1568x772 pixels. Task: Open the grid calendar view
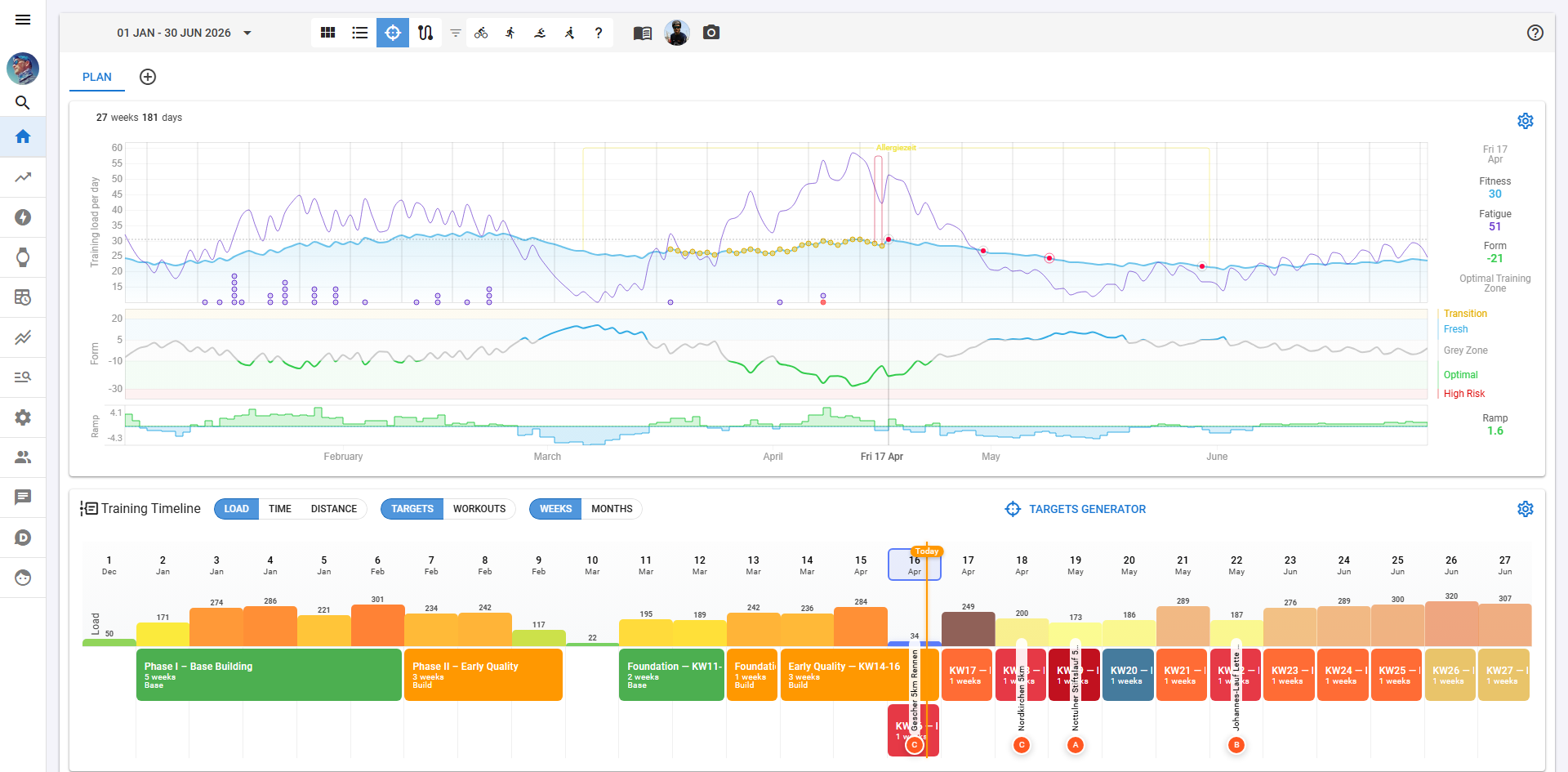(x=327, y=33)
